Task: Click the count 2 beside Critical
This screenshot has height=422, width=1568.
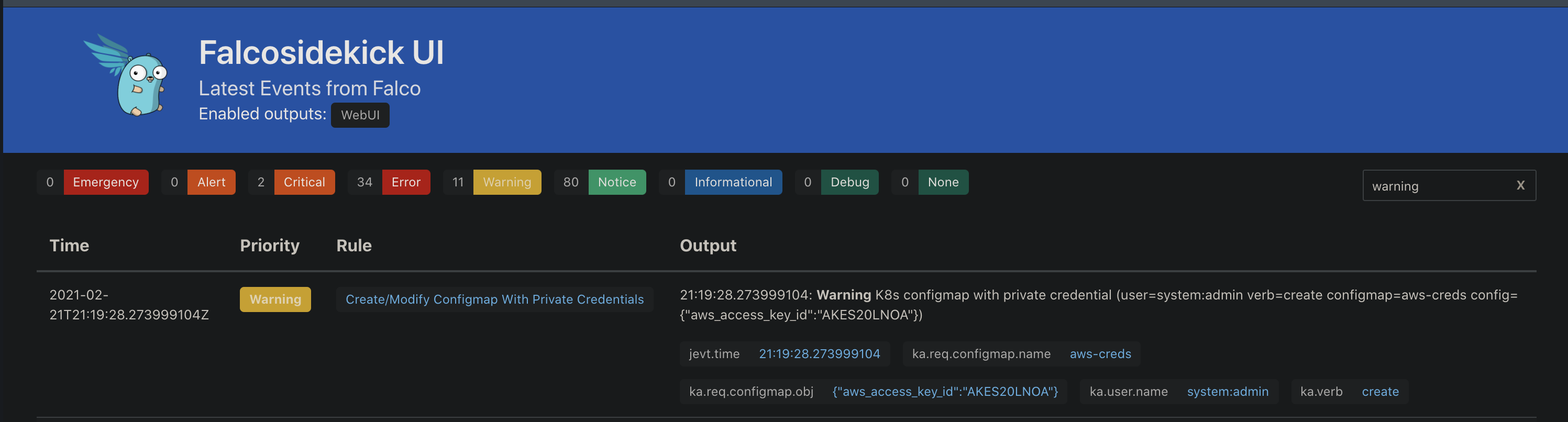Action: coord(261,182)
